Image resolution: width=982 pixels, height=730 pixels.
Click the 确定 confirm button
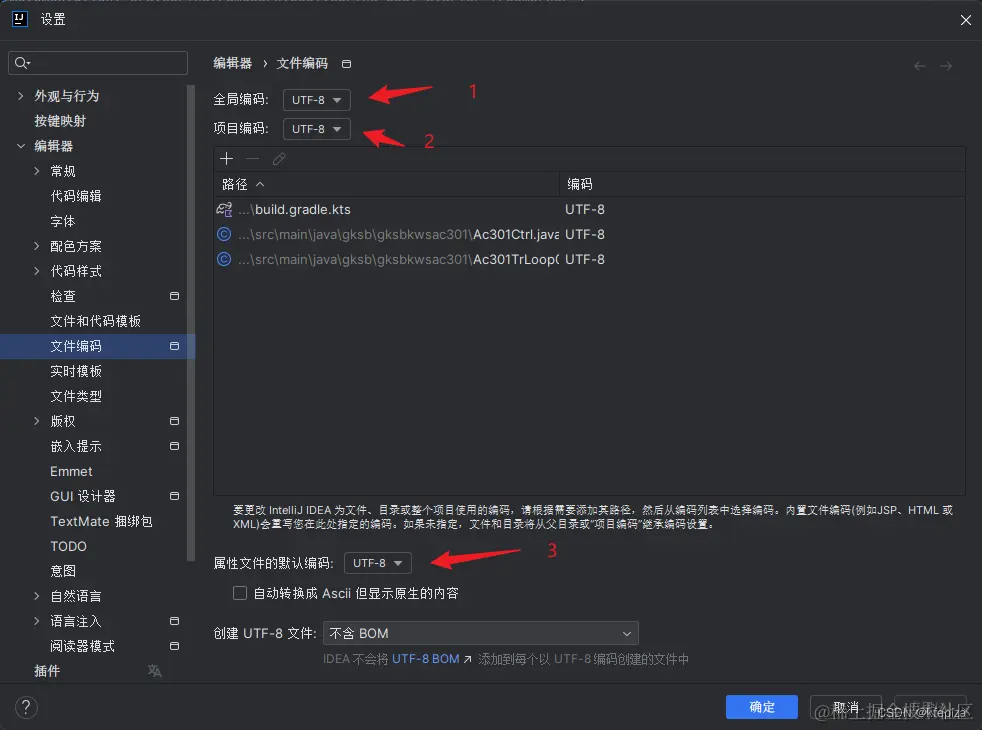click(761, 706)
